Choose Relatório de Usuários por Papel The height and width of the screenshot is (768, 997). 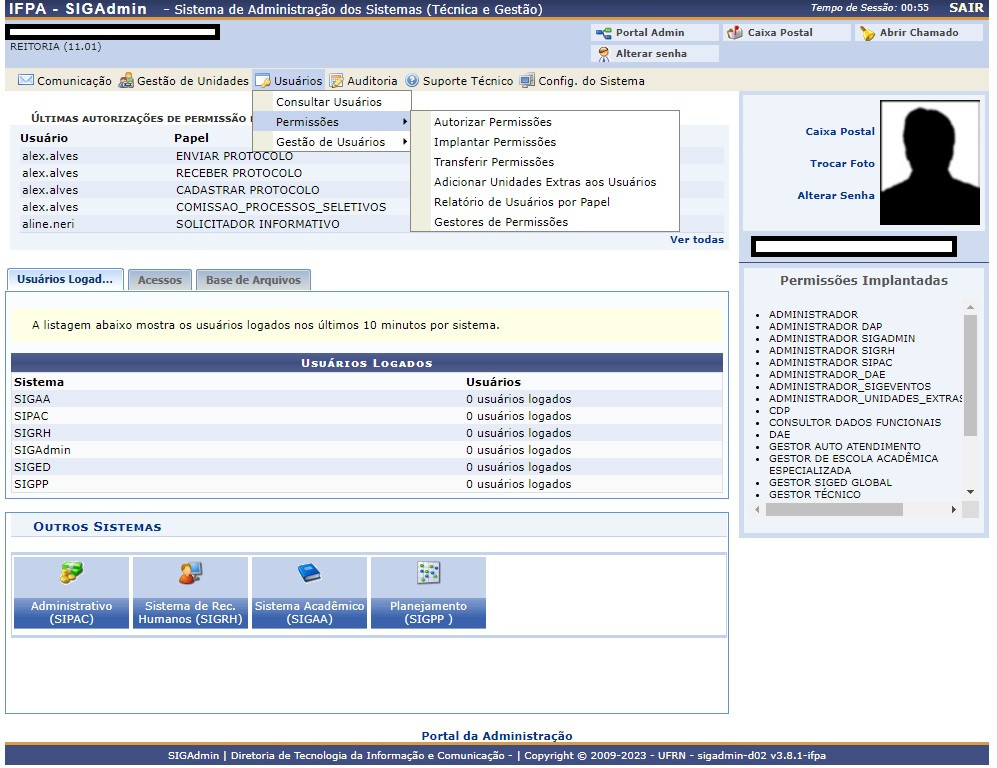coord(522,202)
